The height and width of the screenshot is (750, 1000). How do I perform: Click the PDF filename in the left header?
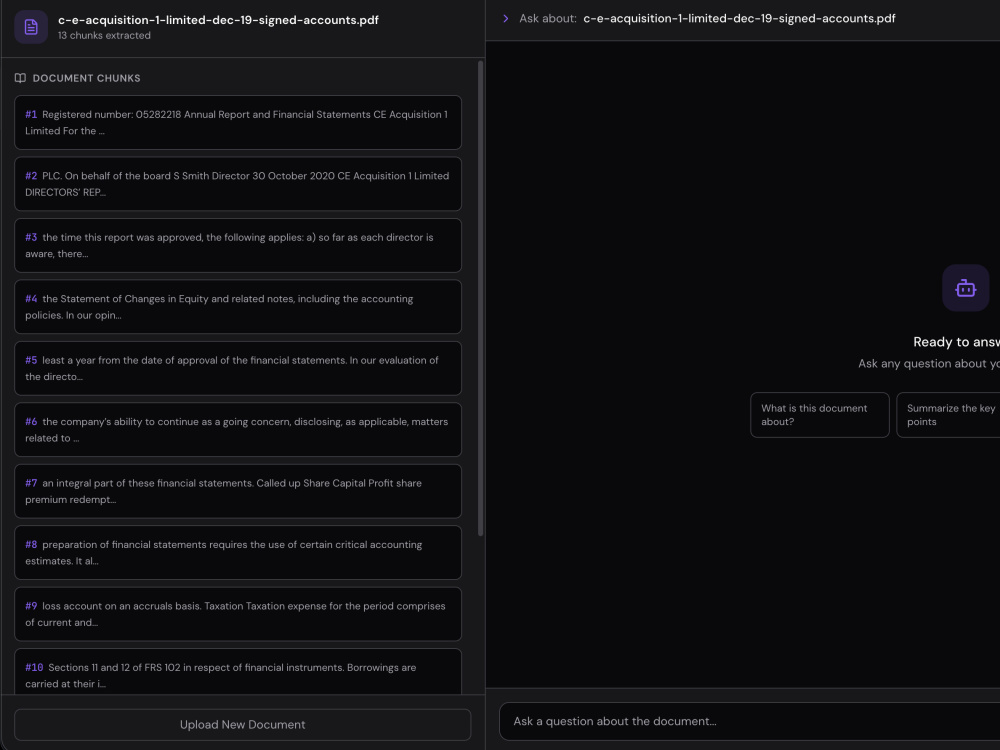(218, 20)
